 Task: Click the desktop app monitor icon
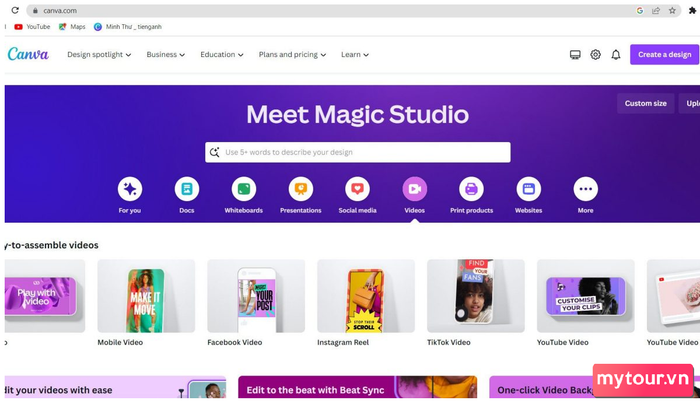click(575, 54)
